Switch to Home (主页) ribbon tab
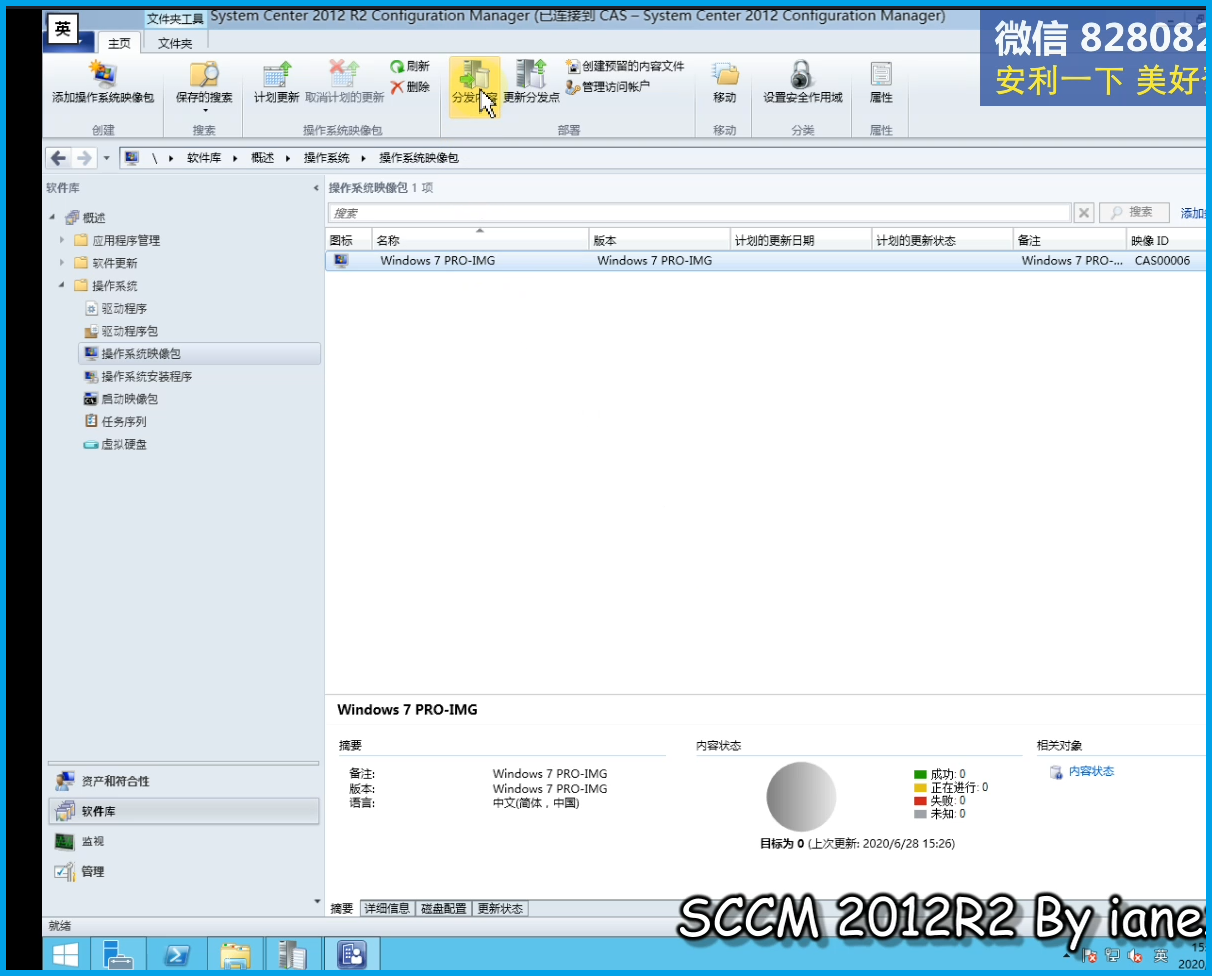1212x976 pixels. click(119, 43)
